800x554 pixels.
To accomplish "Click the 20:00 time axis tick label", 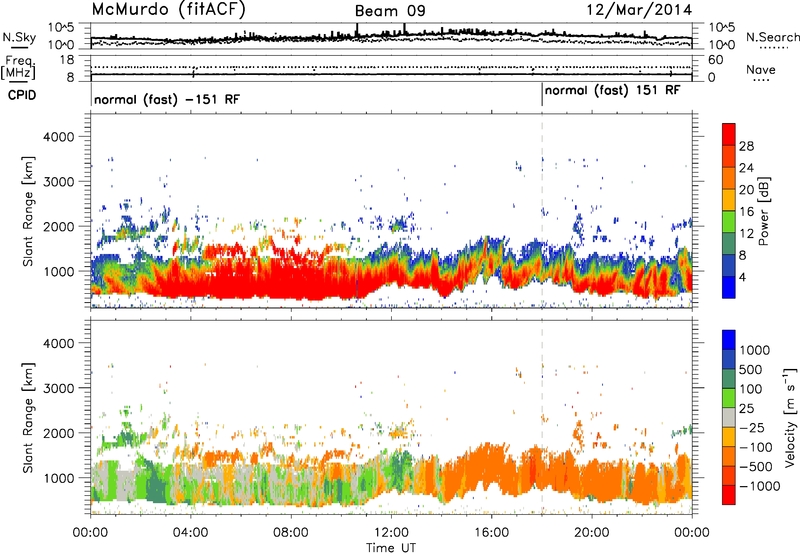I will (591, 533).
